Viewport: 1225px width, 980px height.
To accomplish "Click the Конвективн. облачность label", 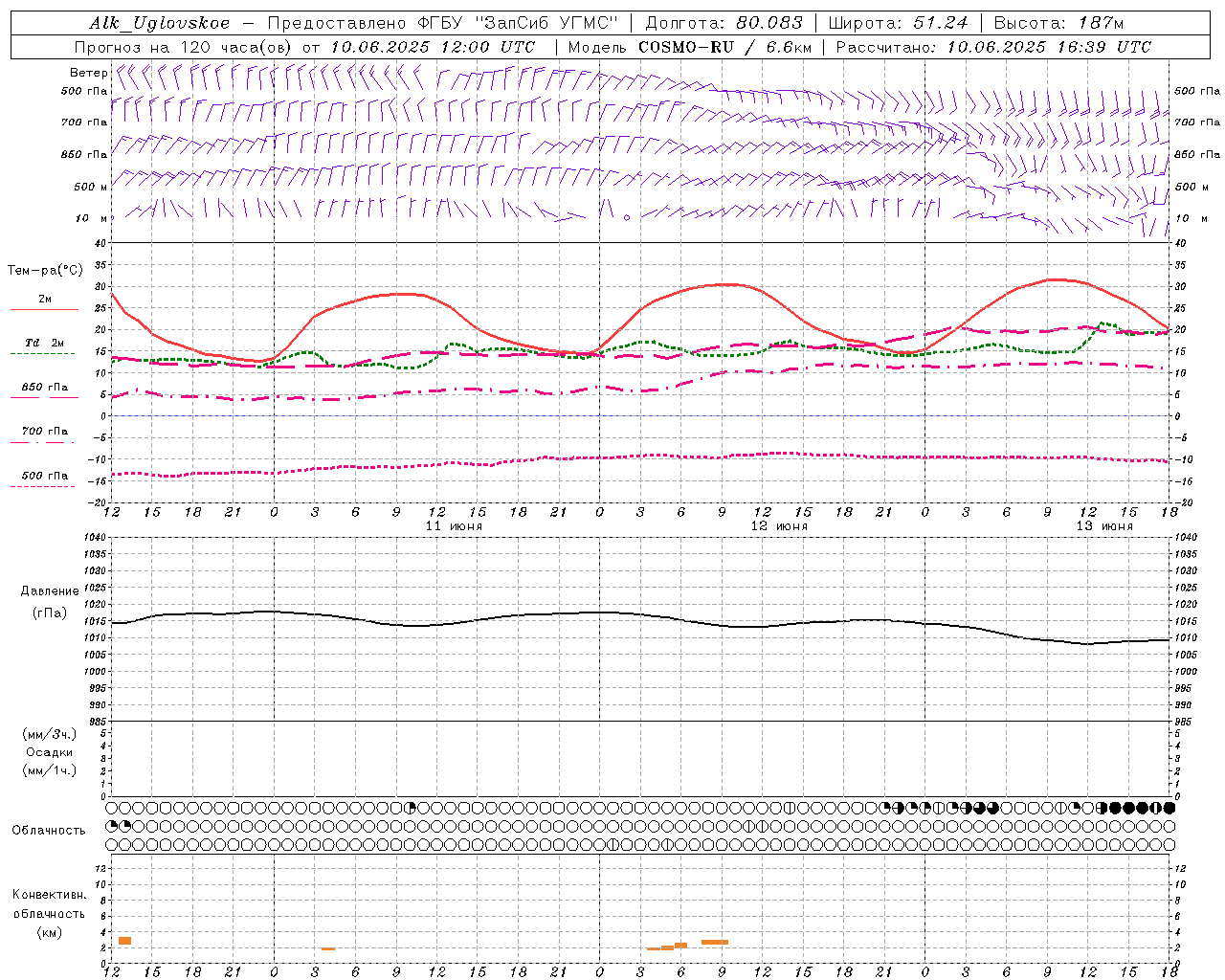I will click(x=49, y=904).
